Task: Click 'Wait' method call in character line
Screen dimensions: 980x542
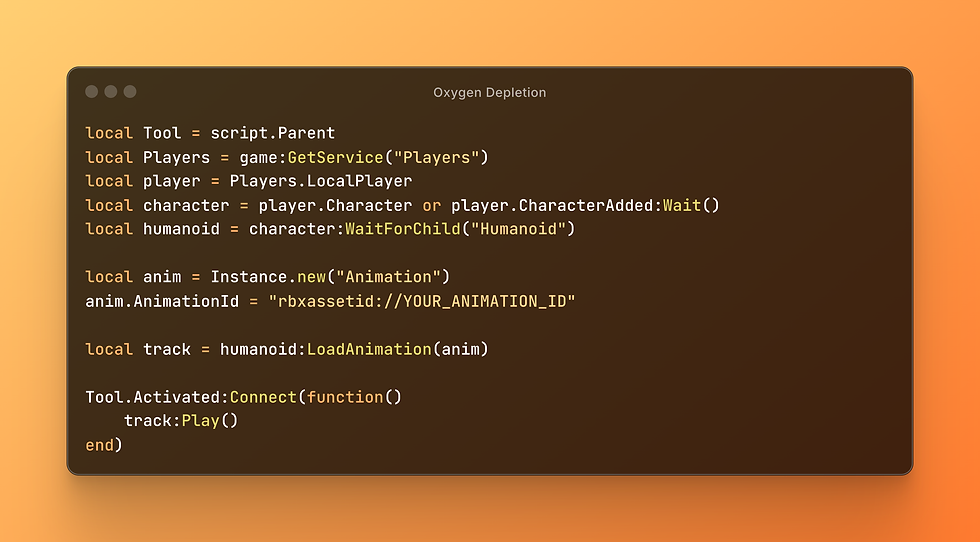Action: point(682,206)
